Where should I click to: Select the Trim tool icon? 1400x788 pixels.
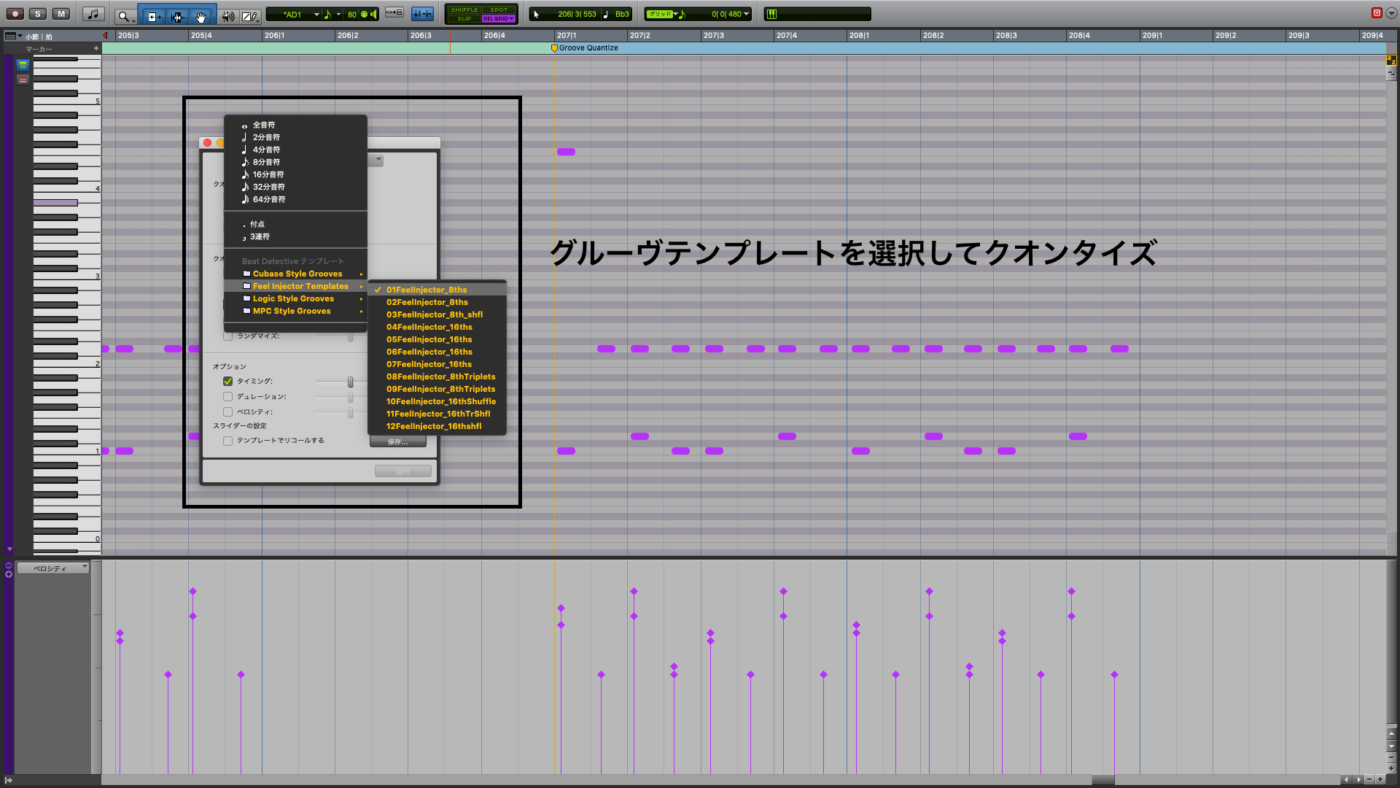tap(153, 16)
